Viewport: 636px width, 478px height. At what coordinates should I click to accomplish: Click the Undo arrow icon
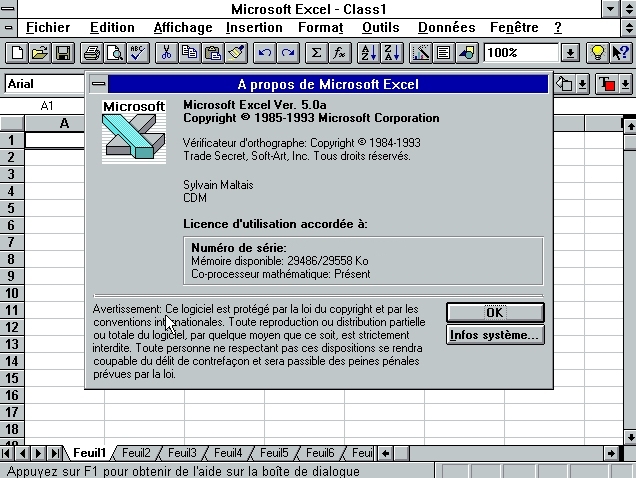click(264, 53)
